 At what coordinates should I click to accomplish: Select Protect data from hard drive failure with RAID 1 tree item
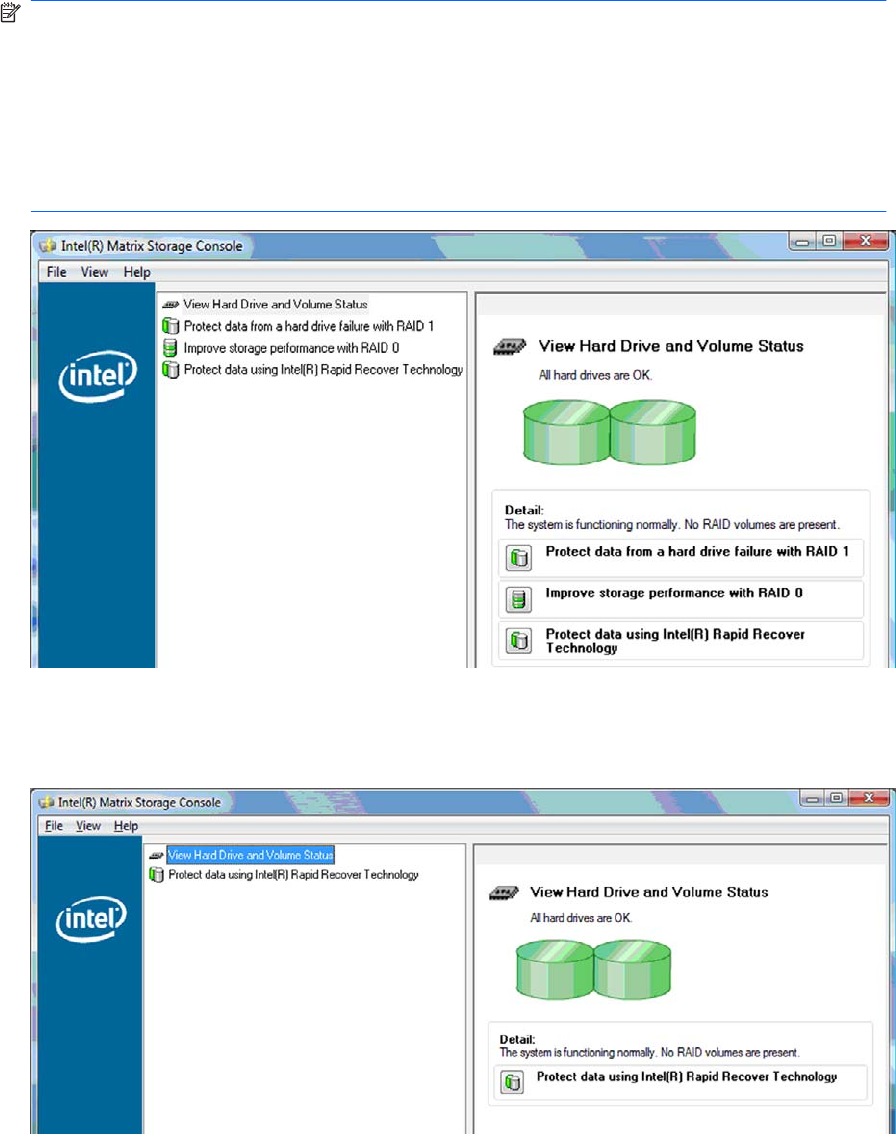tap(309, 326)
